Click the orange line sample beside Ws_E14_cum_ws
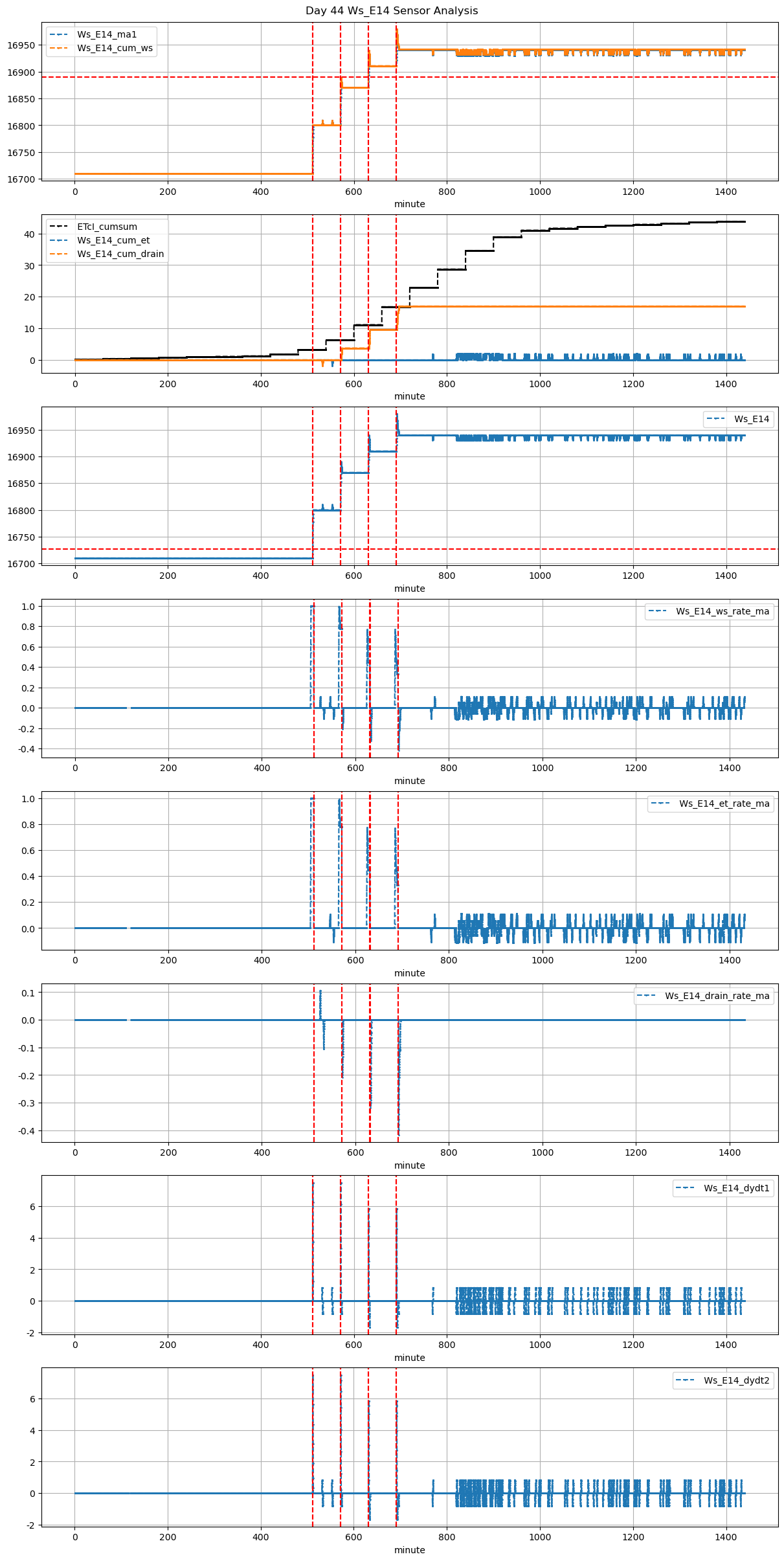The height and width of the screenshot is (1561, 784). pyautogui.click(x=60, y=48)
